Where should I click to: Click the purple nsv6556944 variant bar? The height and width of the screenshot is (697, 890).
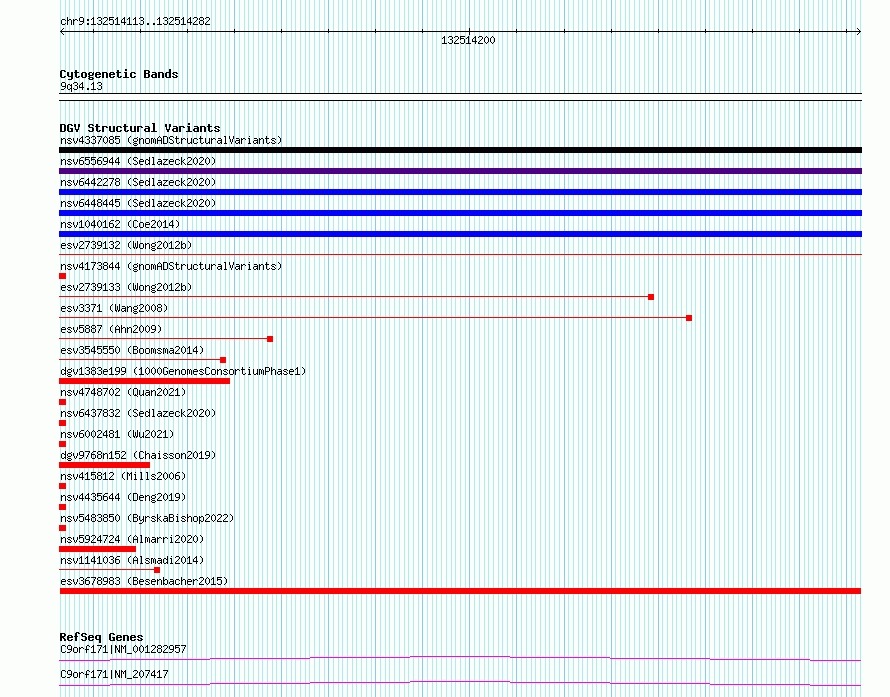click(460, 171)
